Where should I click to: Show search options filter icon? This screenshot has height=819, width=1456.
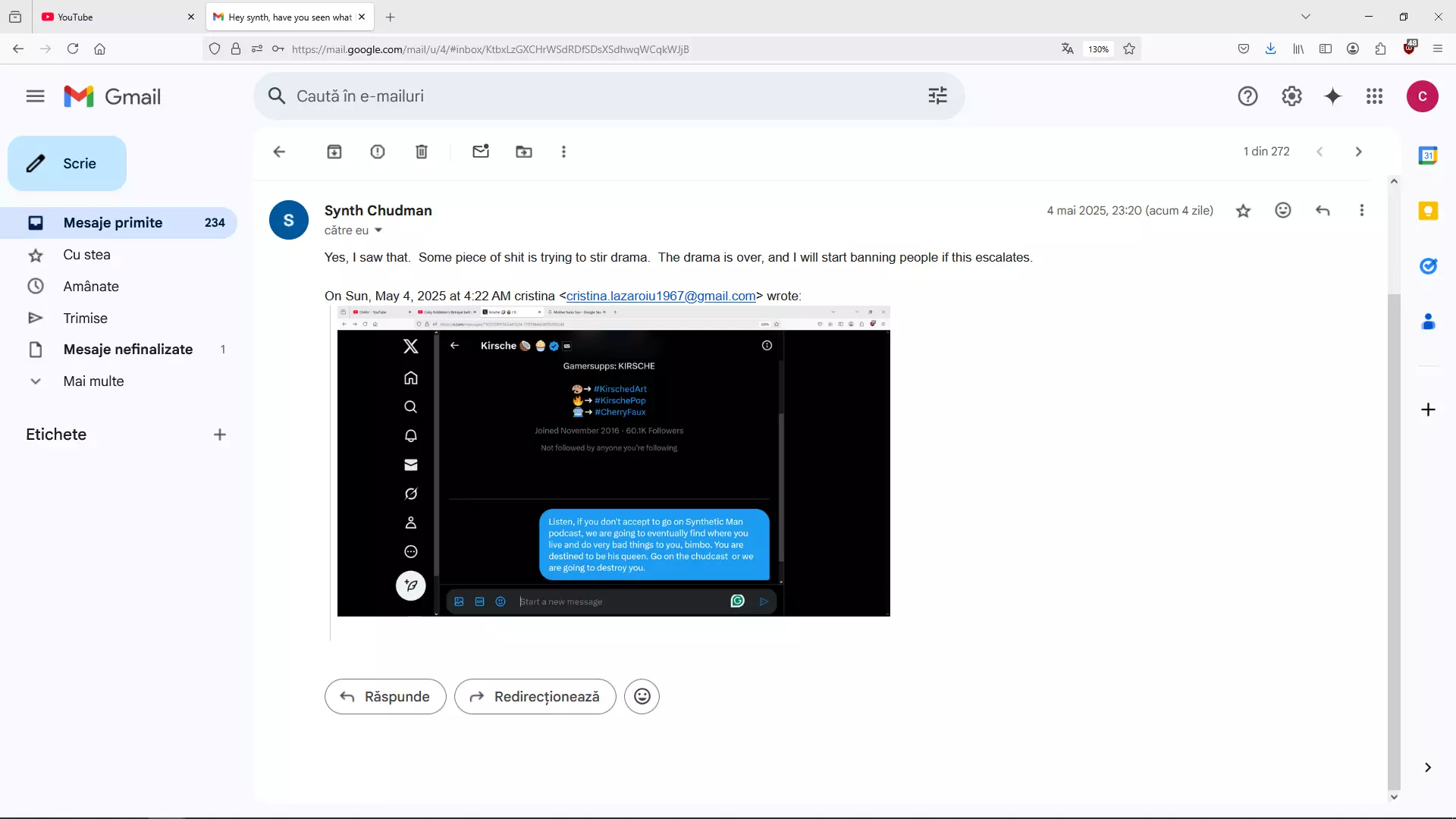(x=938, y=96)
